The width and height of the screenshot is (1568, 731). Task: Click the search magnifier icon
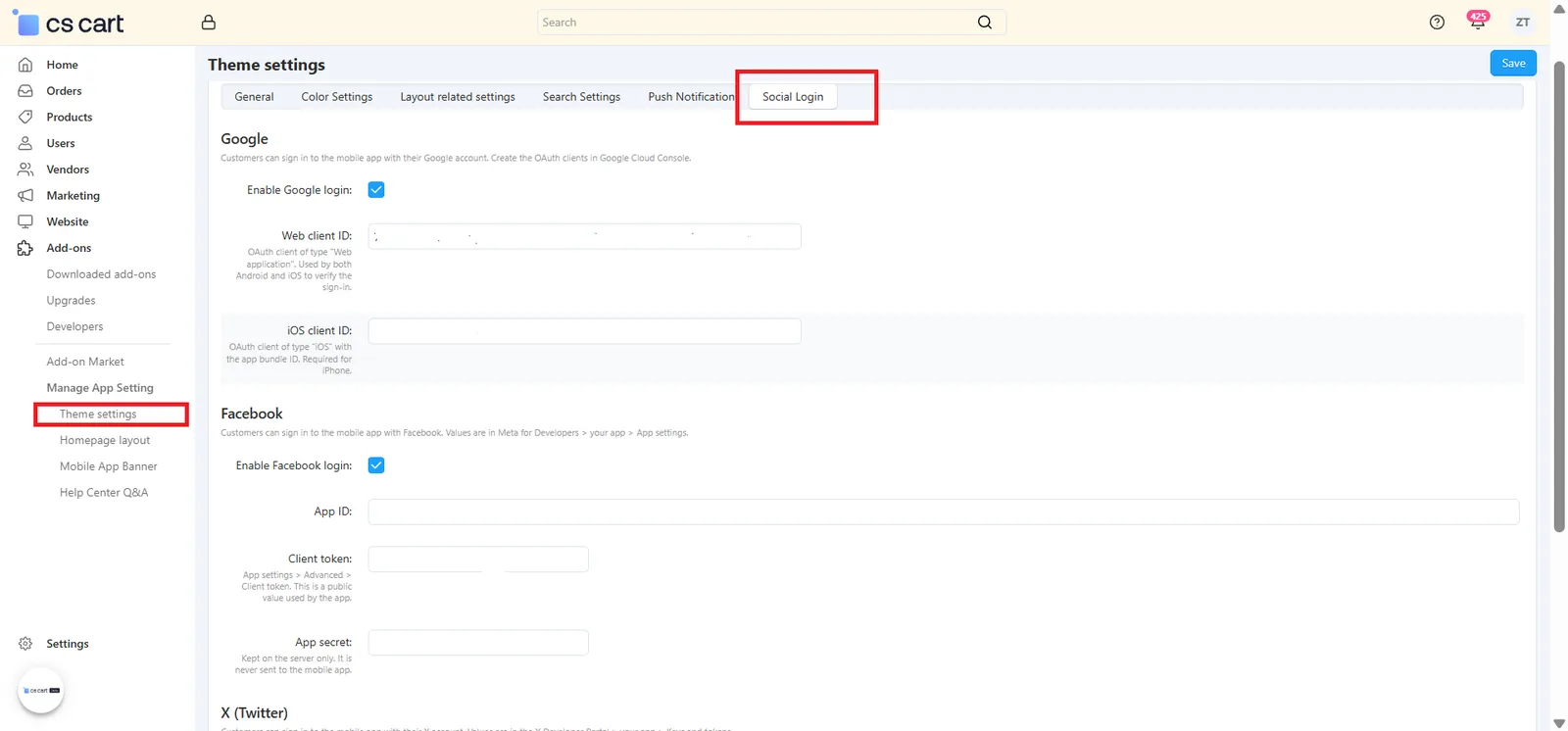(985, 23)
